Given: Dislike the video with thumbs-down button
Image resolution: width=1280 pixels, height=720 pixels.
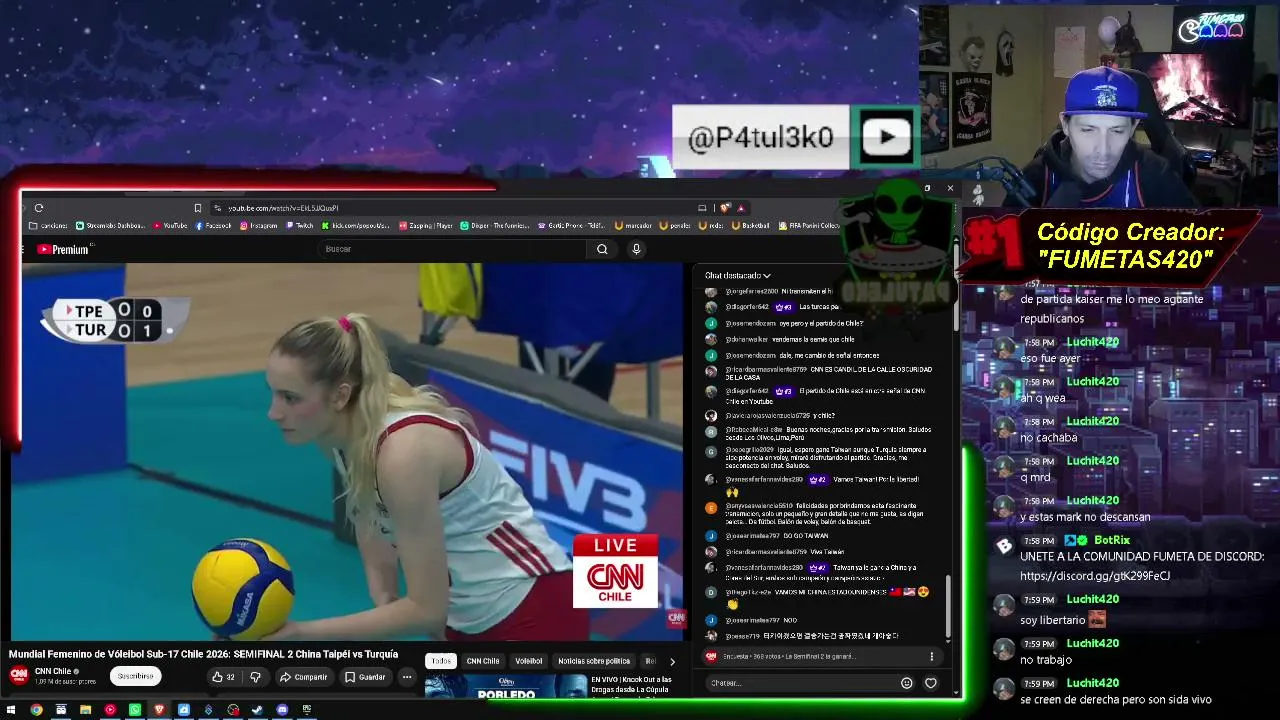Looking at the screenshot, I should tap(255, 677).
